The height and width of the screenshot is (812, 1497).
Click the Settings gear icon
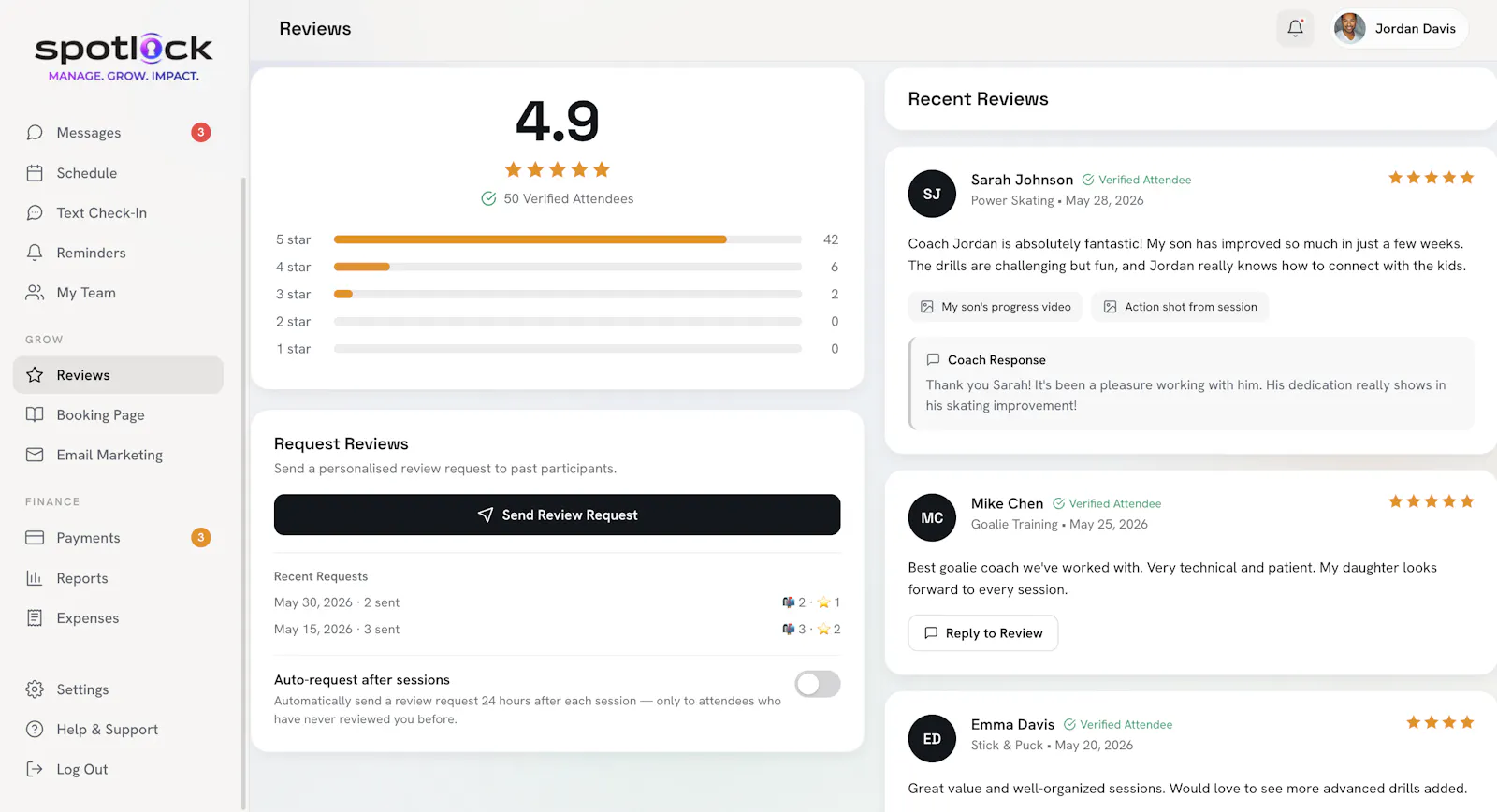click(x=35, y=689)
